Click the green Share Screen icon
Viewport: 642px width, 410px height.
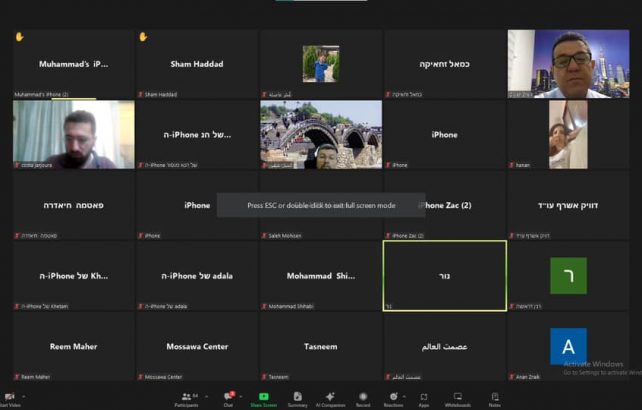tap(263, 397)
